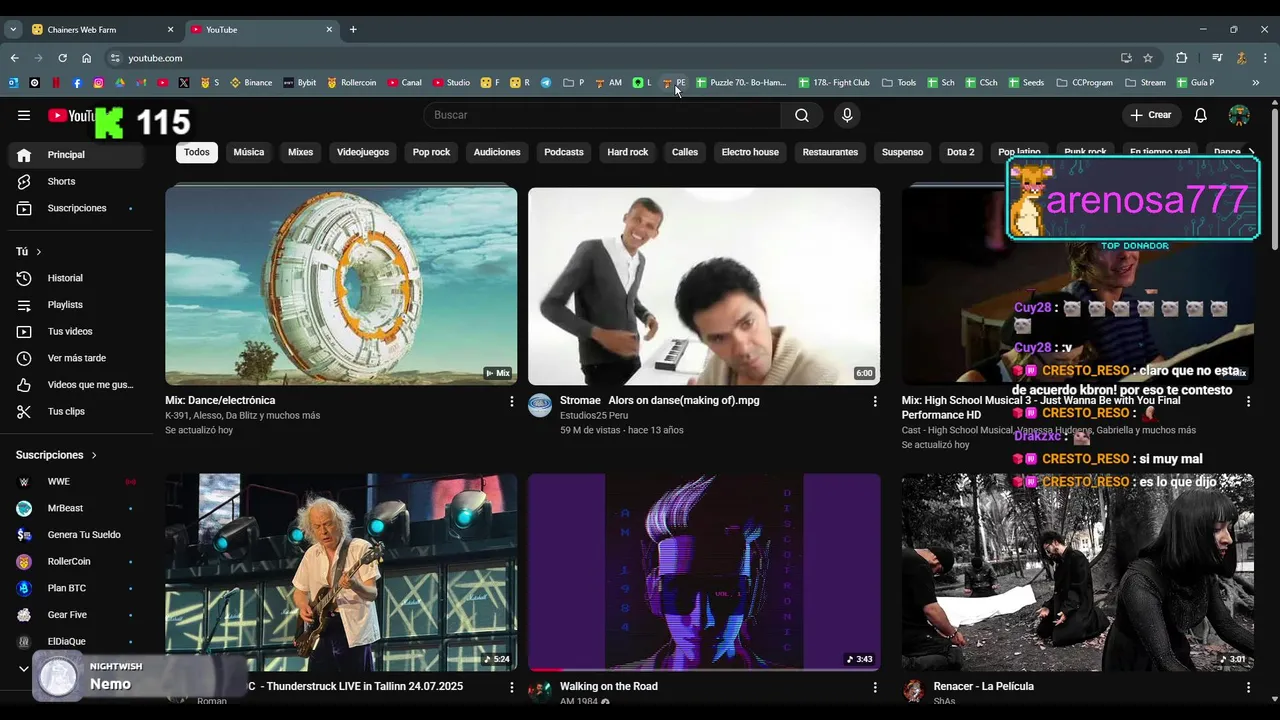The height and width of the screenshot is (720, 1280).
Task: Reload the page in Chrome
Action: point(62,58)
